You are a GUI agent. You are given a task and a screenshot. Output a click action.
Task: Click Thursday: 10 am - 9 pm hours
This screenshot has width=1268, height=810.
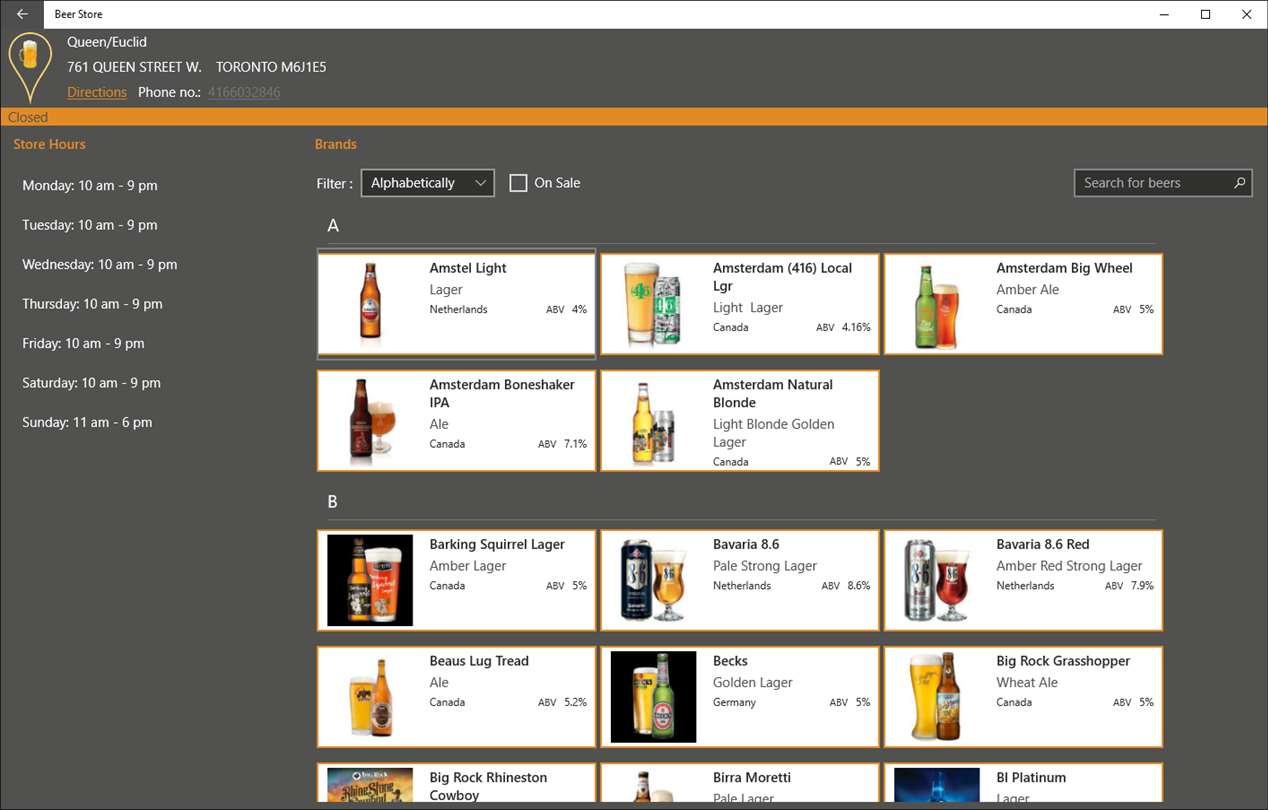(x=92, y=304)
